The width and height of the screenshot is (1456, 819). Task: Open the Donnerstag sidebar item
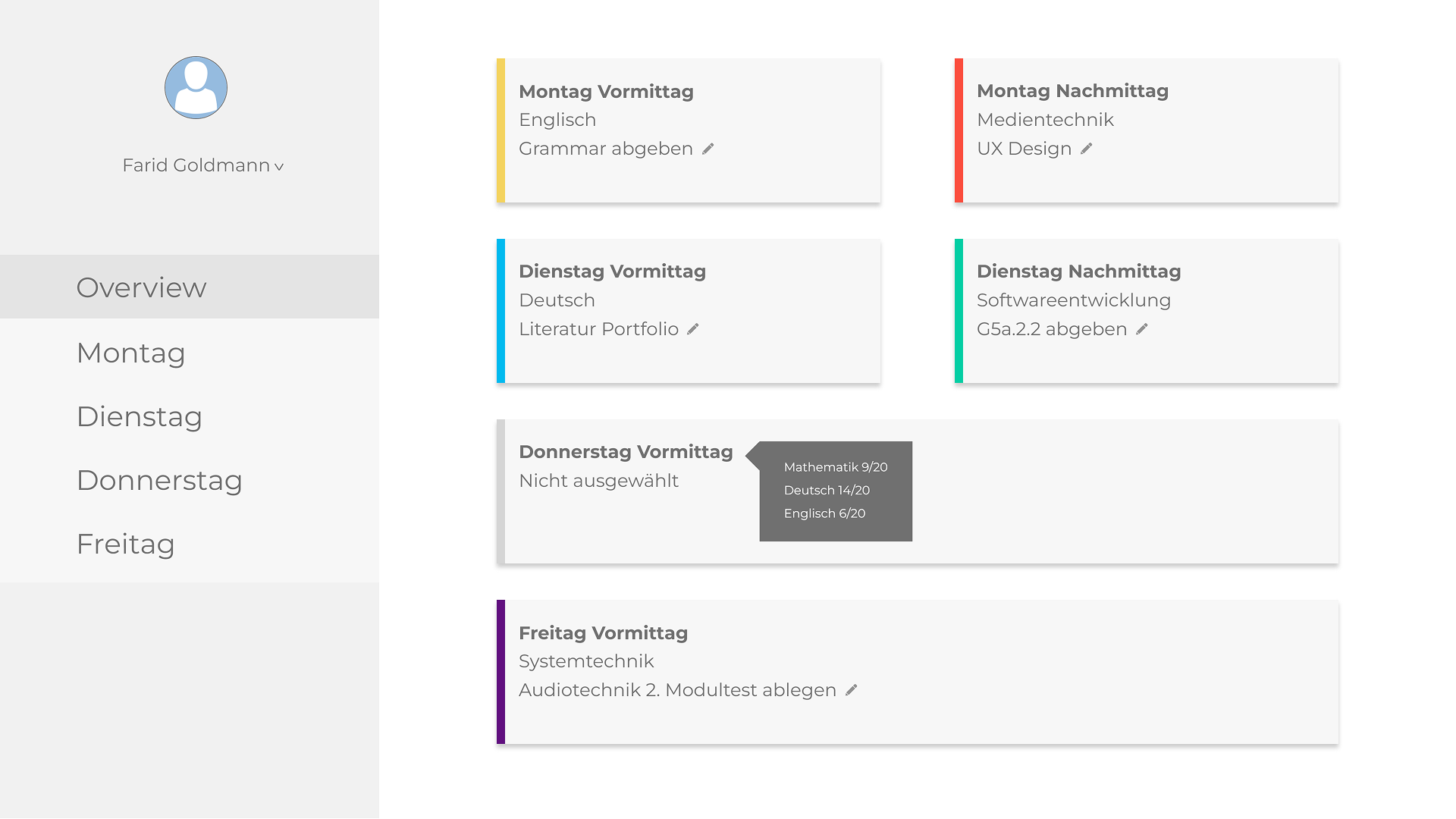point(190,479)
